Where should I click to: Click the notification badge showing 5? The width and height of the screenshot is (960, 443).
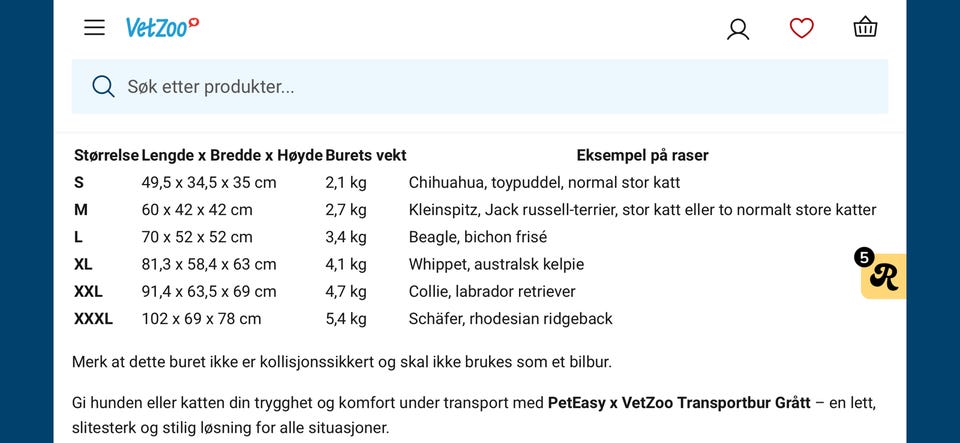coord(864,258)
